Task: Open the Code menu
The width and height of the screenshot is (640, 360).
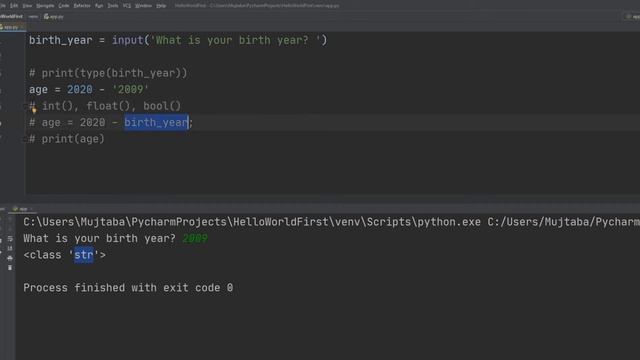Action: click(x=64, y=6)
